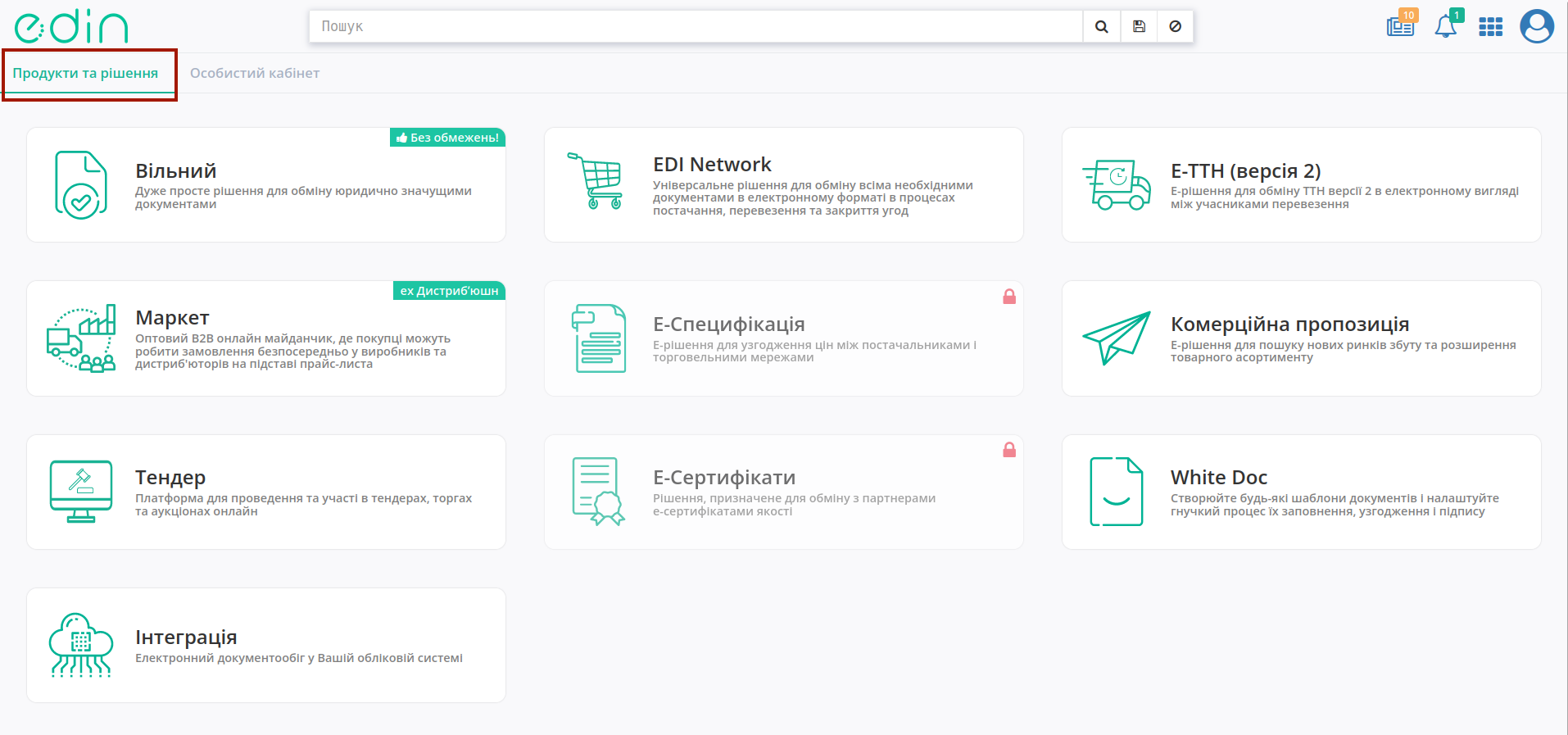Click the EDI Network description text
1568x735 pixels.
[x=813, y=197]
